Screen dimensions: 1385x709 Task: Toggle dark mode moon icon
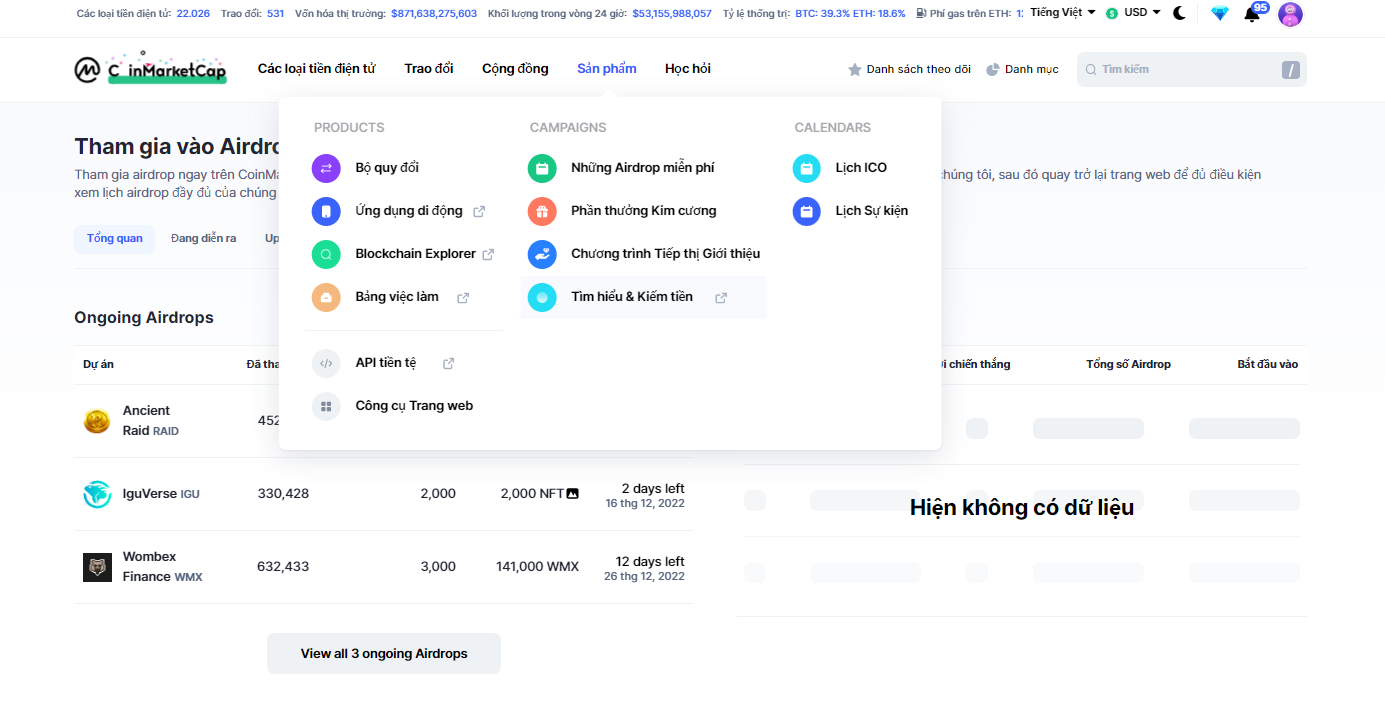tap(1180, 13)
